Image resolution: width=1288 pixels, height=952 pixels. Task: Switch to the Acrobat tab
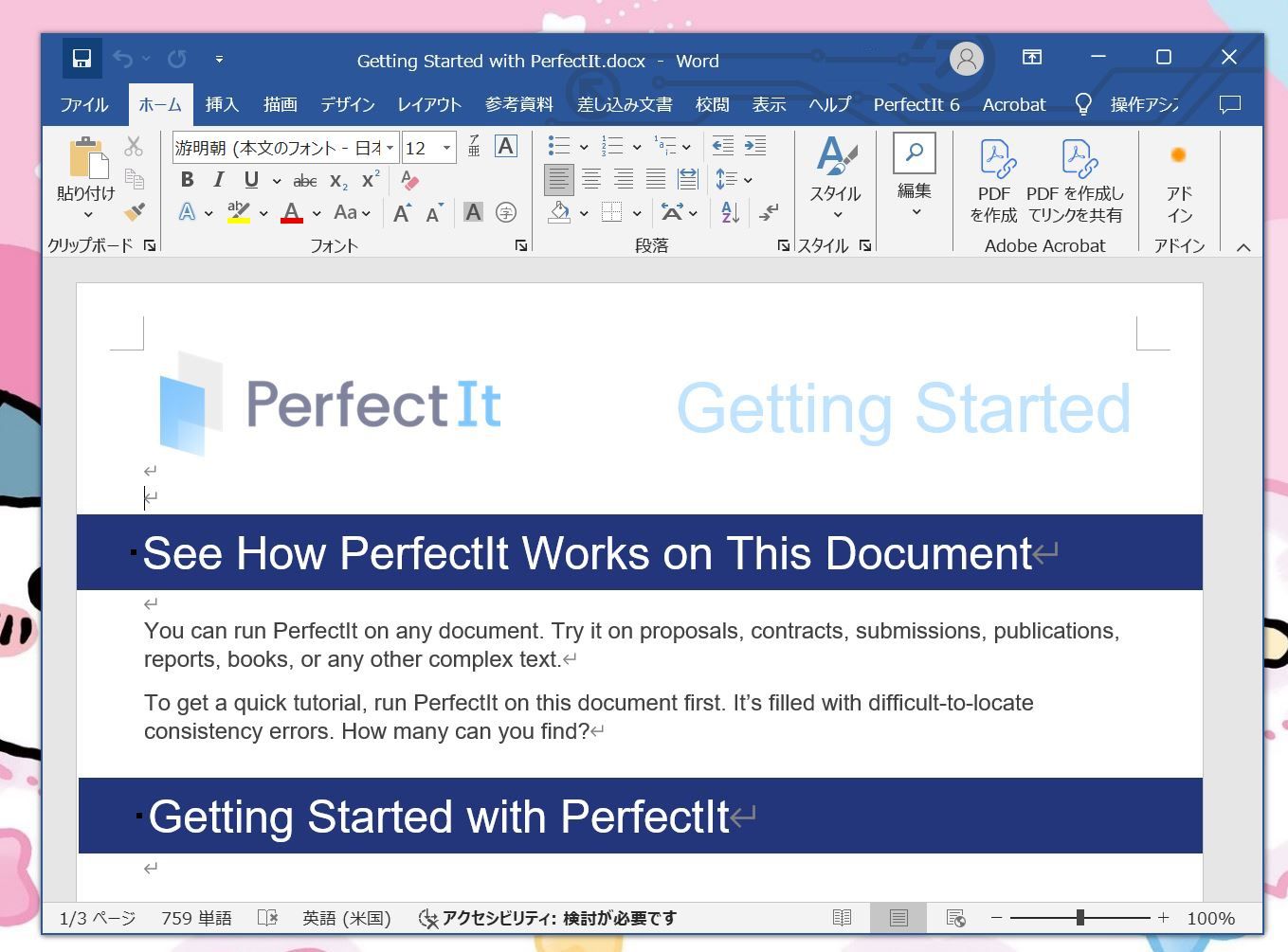coord(1013,104)
